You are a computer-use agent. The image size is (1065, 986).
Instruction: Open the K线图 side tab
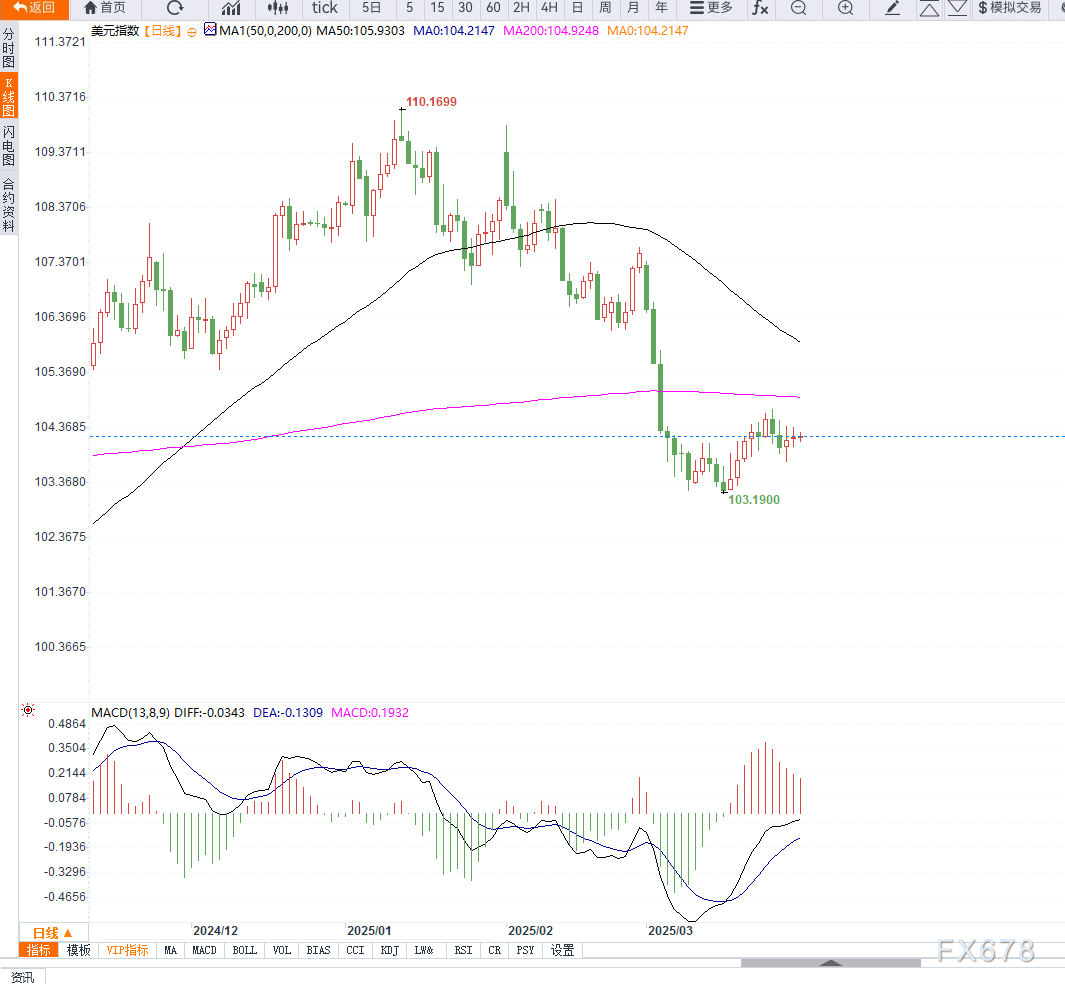tap(9, 97)
